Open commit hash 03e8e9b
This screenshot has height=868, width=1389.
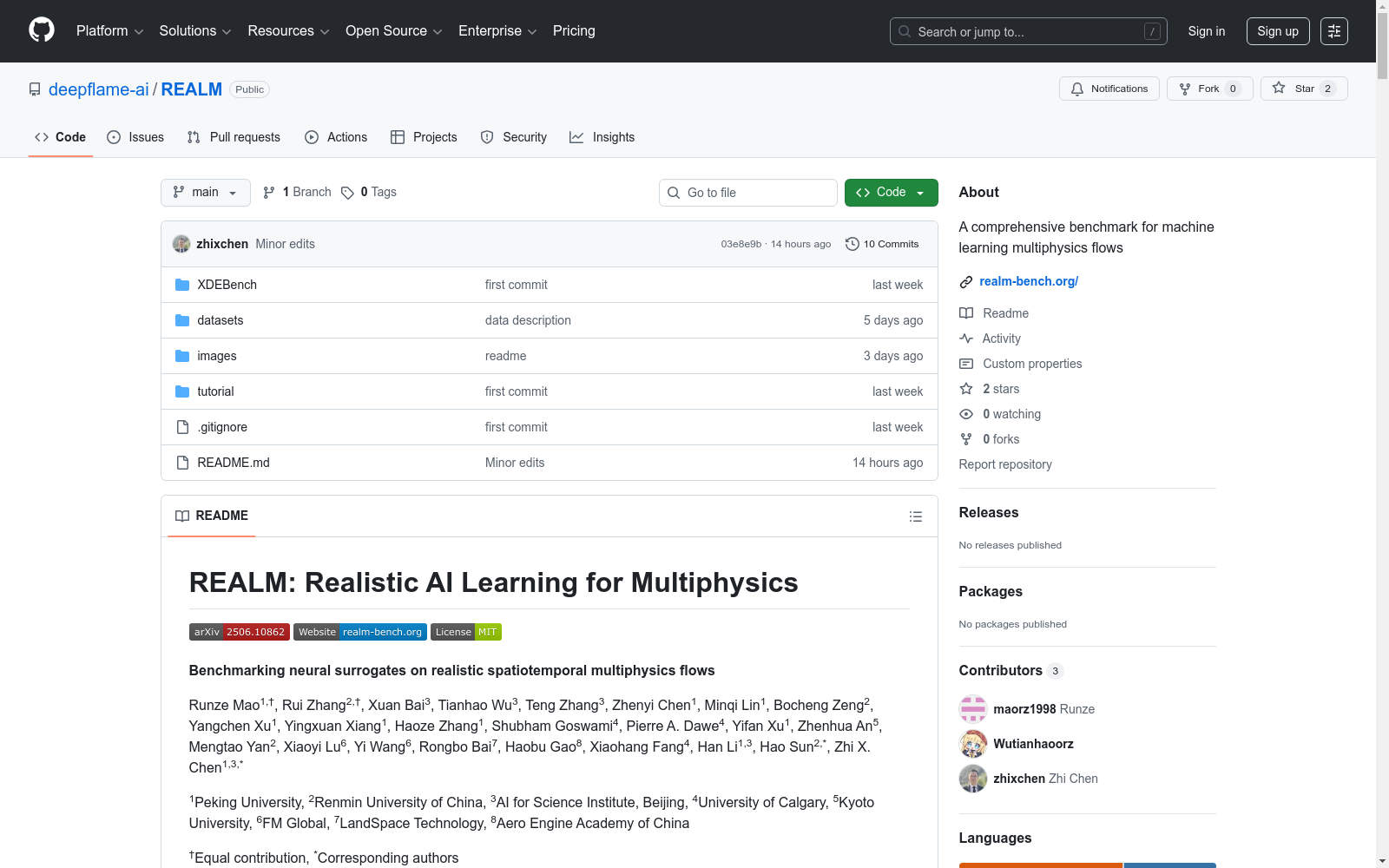point(741,244)
